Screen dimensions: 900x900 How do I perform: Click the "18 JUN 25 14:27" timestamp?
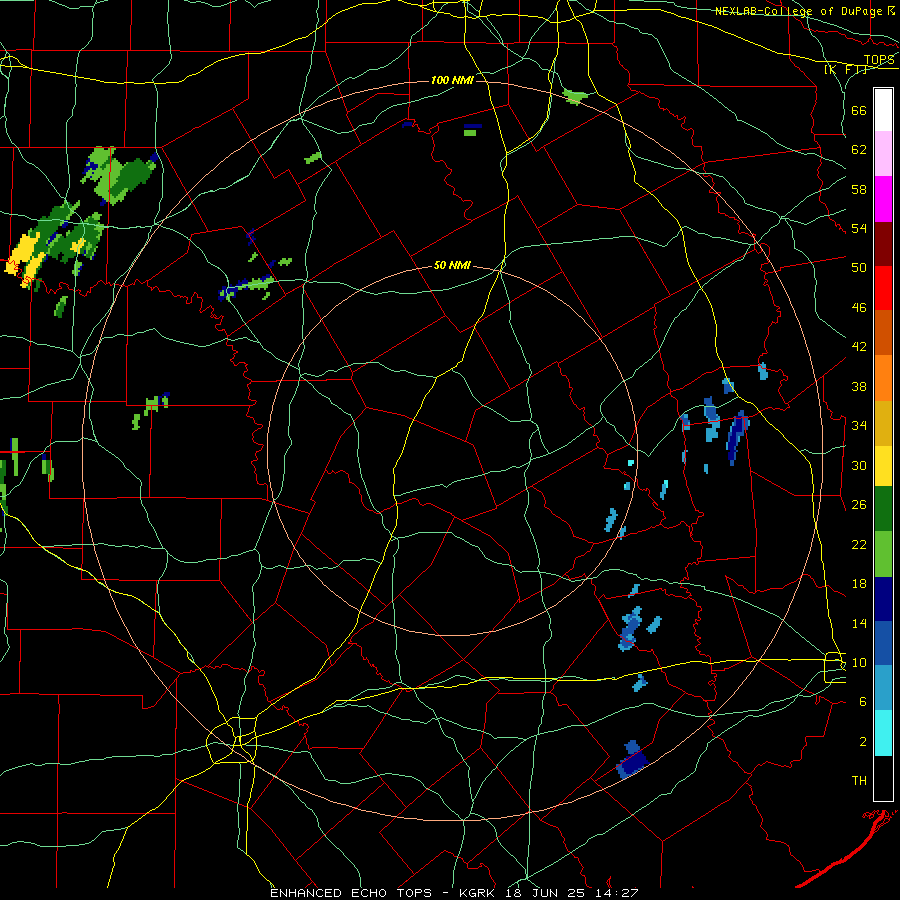click(572, 893)
